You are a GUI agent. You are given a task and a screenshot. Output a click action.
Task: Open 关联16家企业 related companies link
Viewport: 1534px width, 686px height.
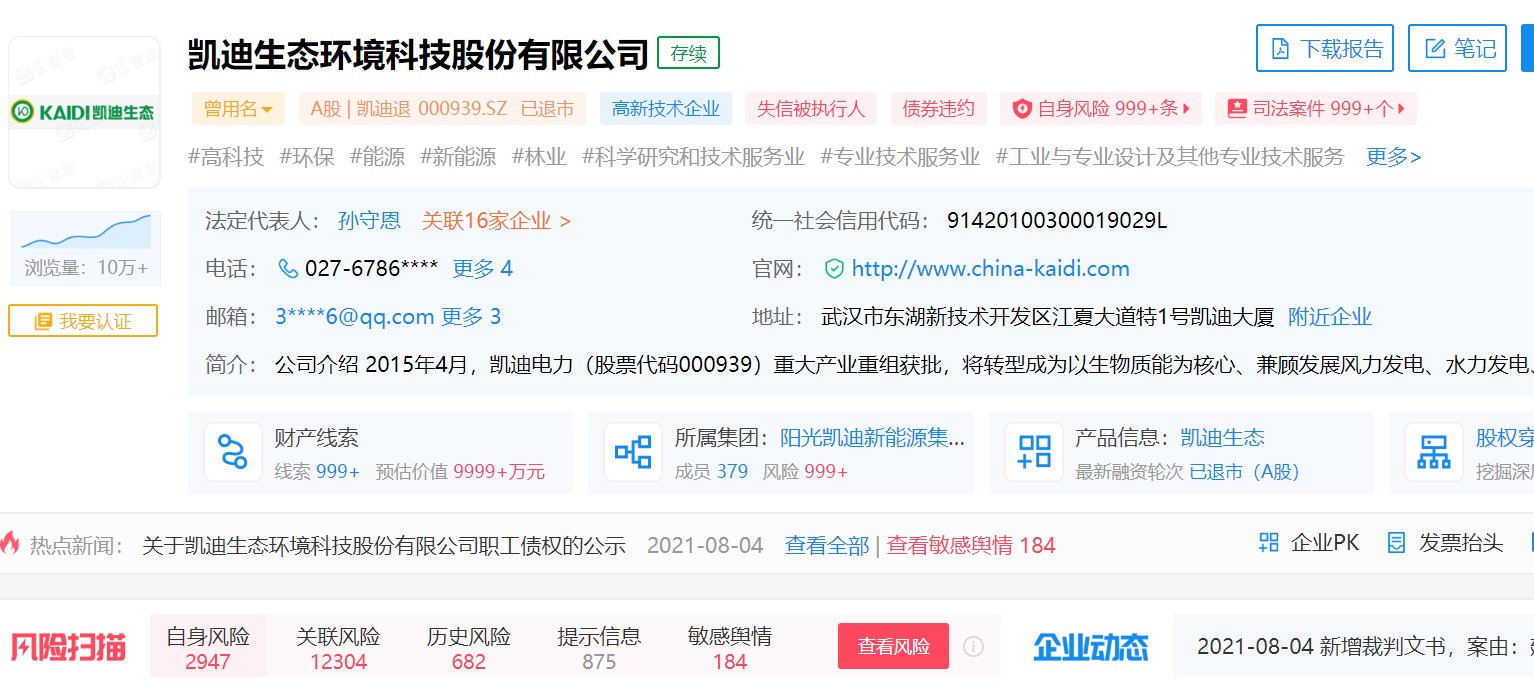tap(495, 220)
